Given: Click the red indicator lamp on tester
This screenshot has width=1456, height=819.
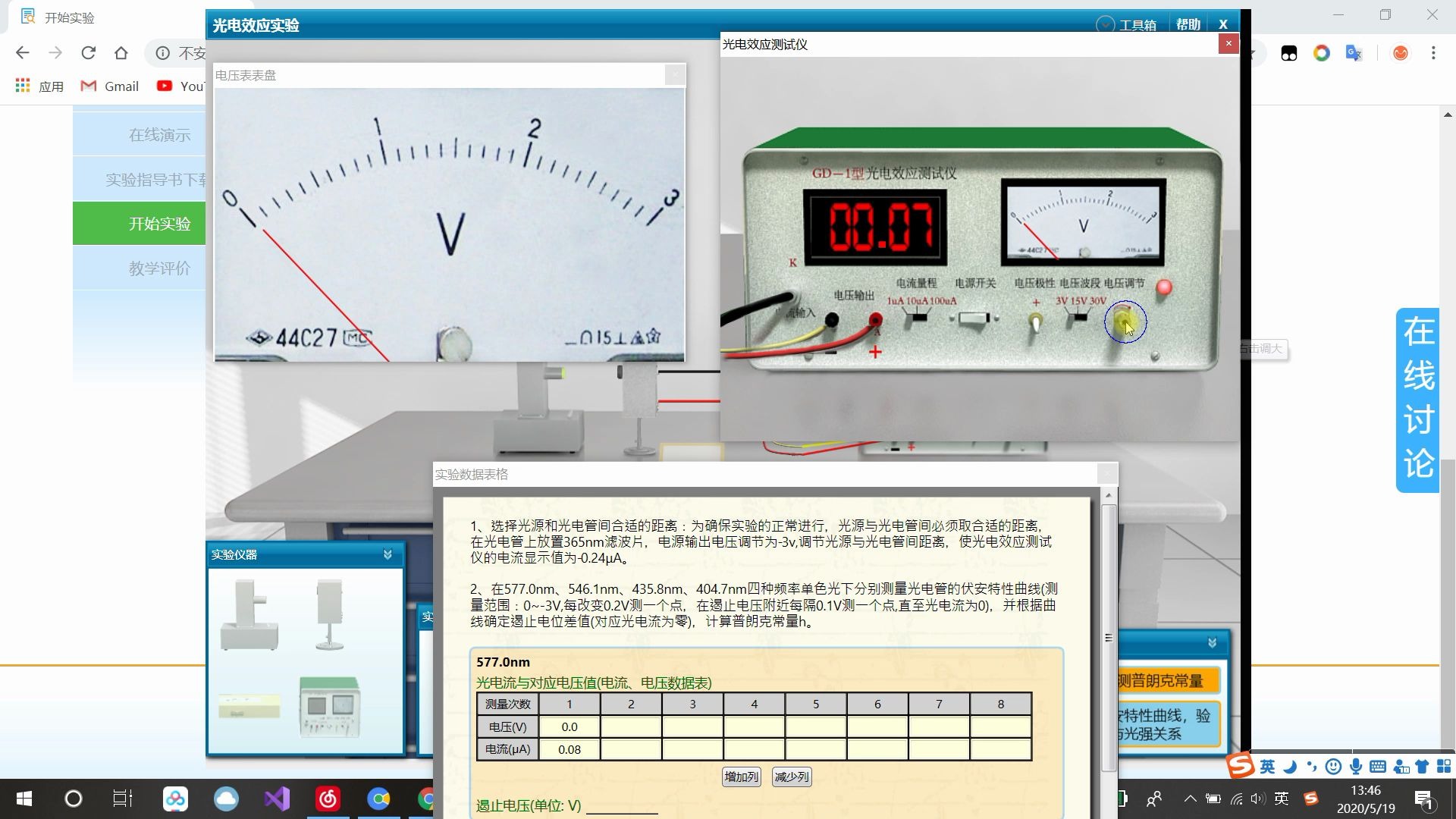Looking at the screenshot, I should point(1164,287).
